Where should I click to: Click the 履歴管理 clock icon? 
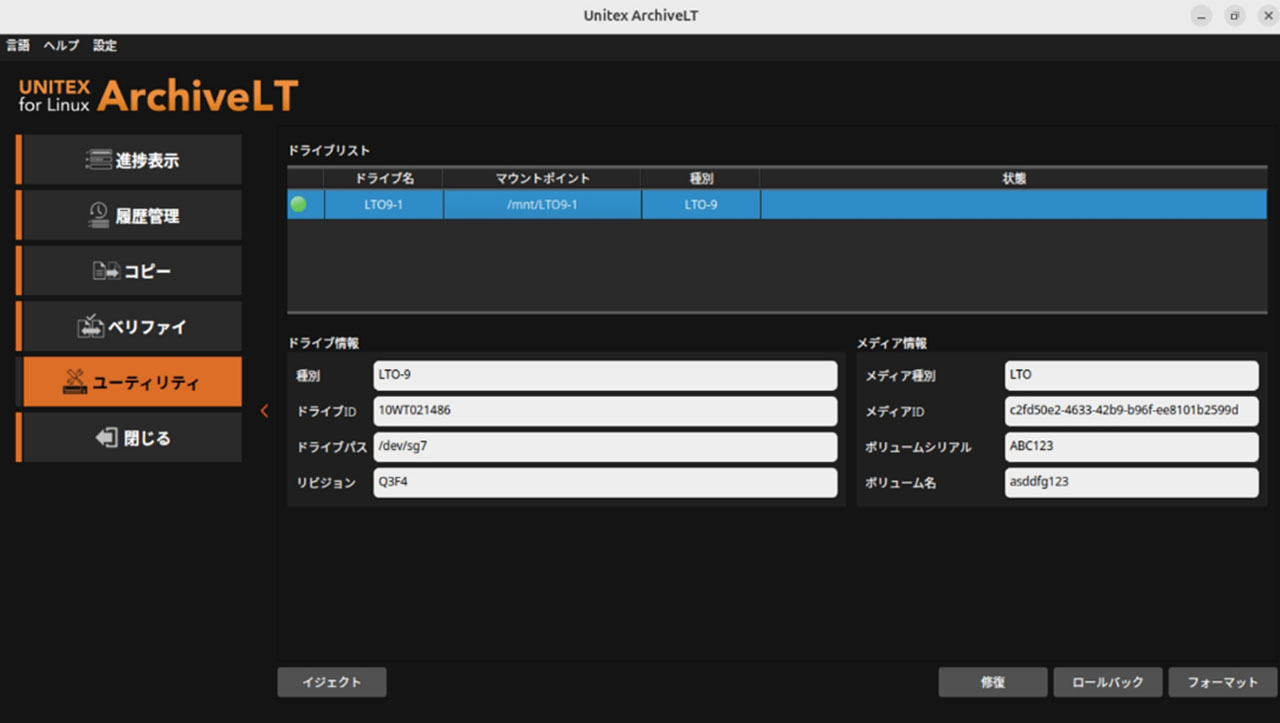[99, 215]
